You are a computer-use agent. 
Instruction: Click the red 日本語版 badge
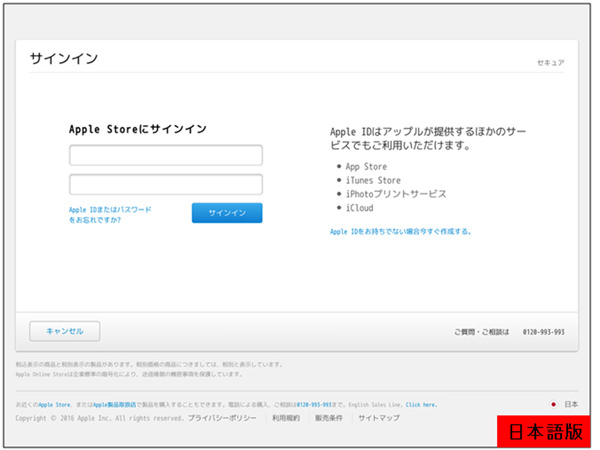pos(544,430)
